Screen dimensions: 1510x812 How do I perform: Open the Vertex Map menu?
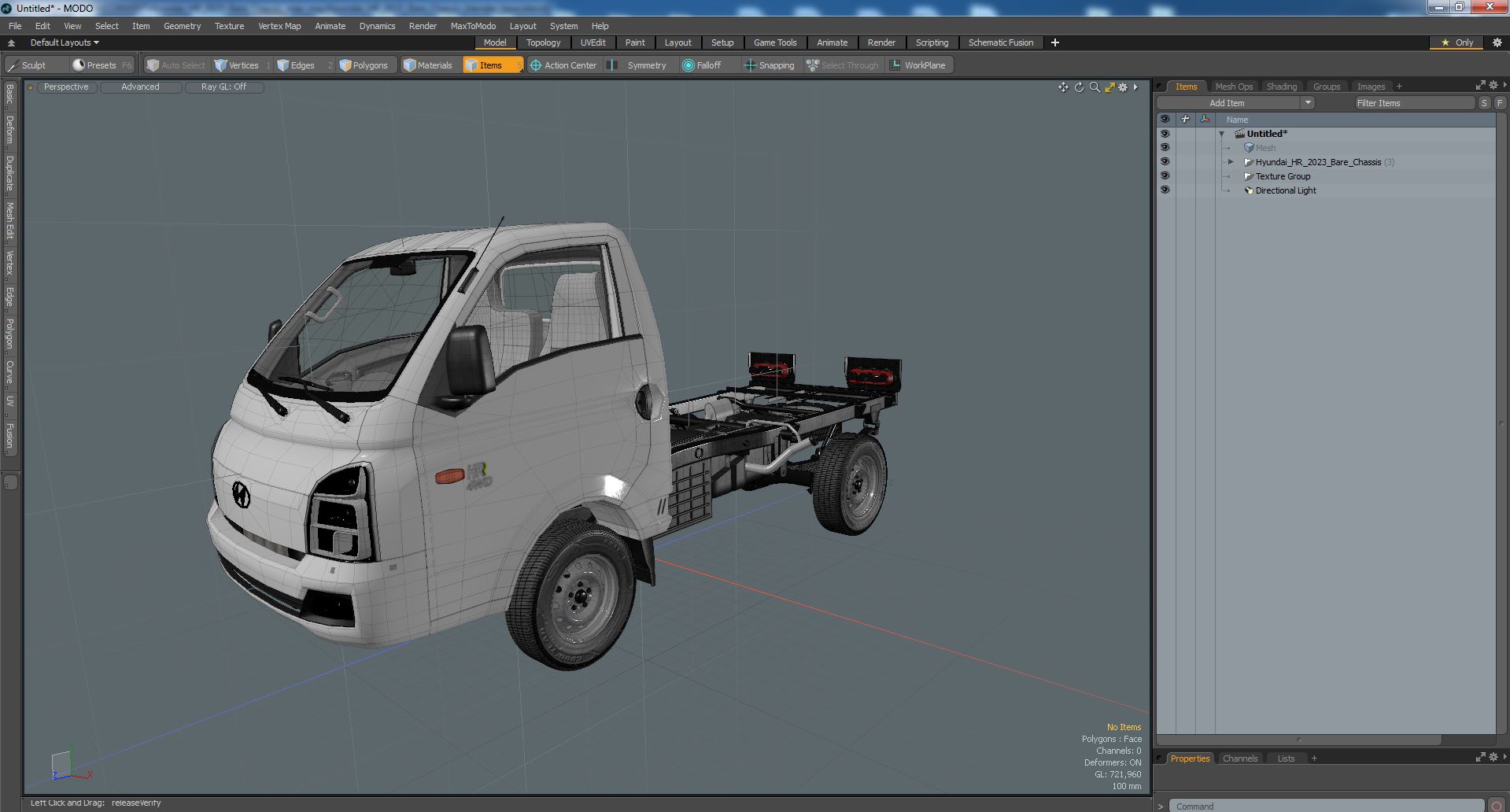pos(279,26)
